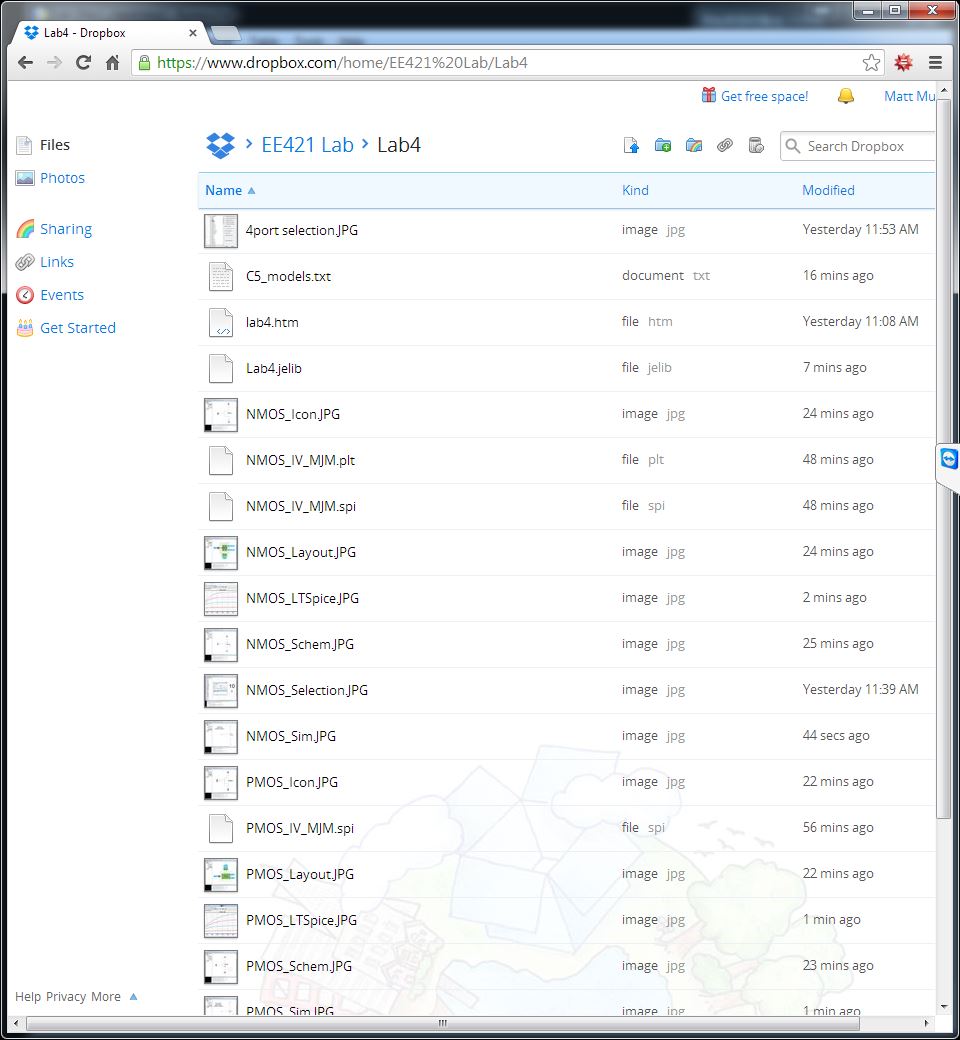Click the Lab4.jelib file icon
960x1040 pixels.
pos(221,368)
